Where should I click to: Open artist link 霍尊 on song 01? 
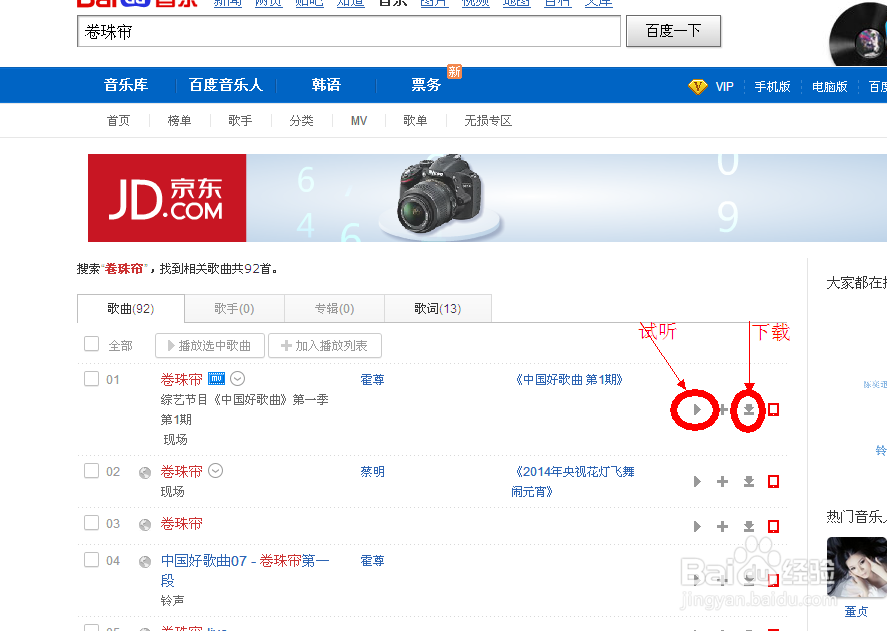(x=372, y=380)
